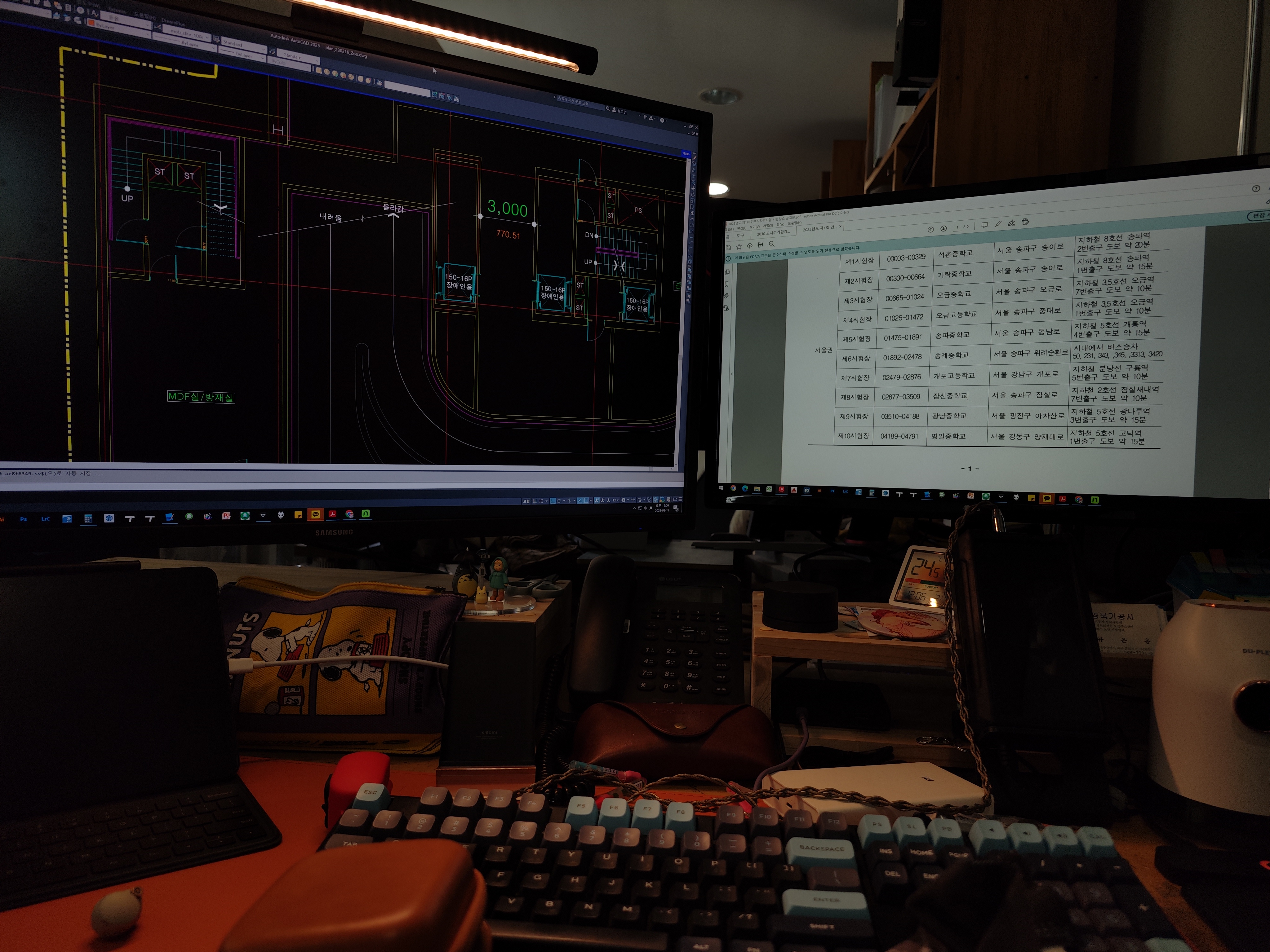Click the 서울권 region cell in the table
Image resolution: width=1270 pixels, height=952 pixels.
coord(823,350)
